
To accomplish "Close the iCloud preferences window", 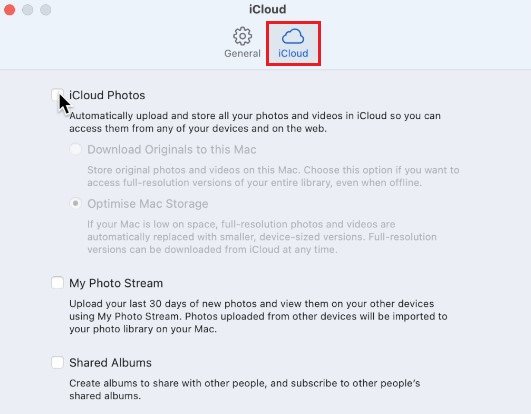I will click(x=9, y=9).
